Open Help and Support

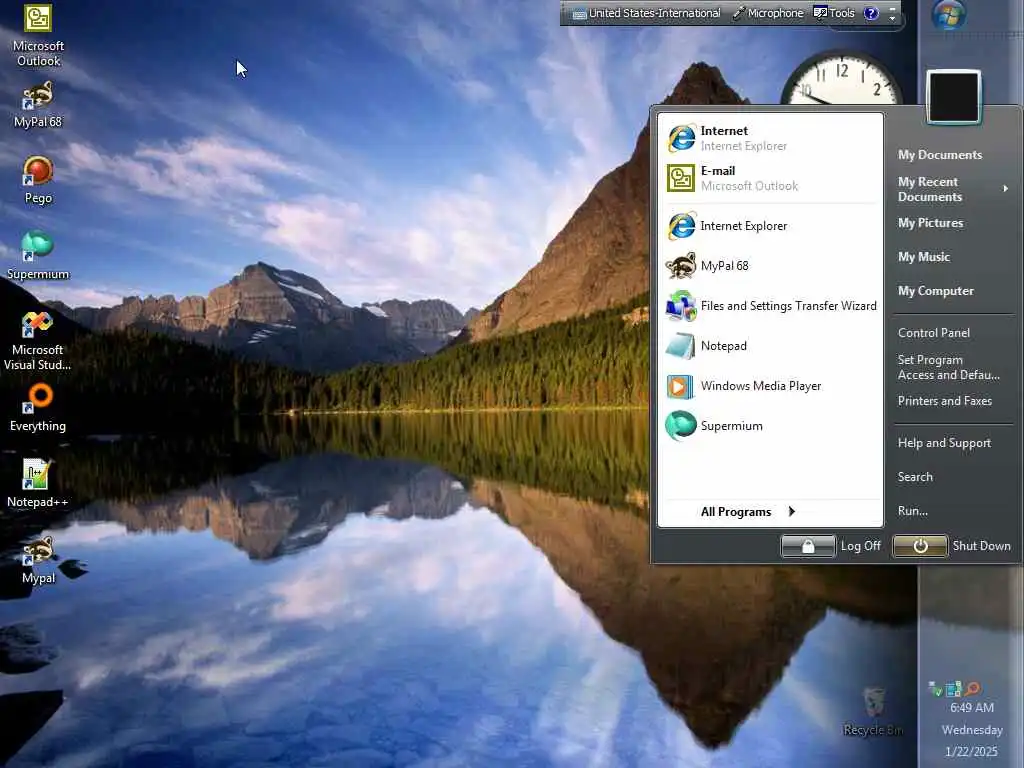(x=944, y=443)
